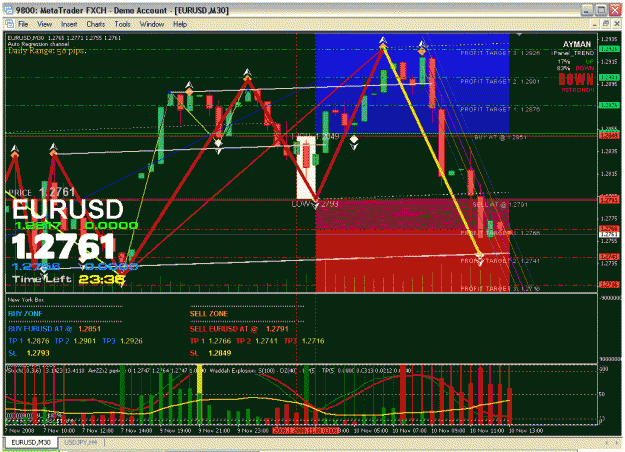This screenshot has width=625, height=452.
Task: Click the 'PROFIT TARGET 1: 1.2876' chart label
Action: [x=500, y=109]
